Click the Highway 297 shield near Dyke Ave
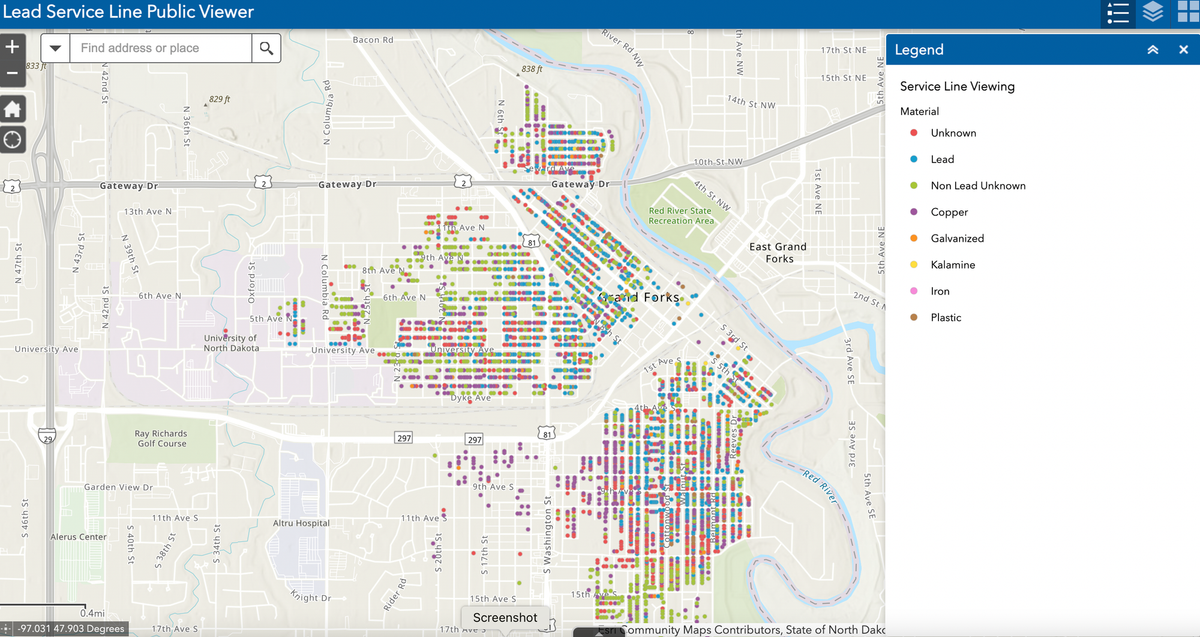Viewport: 1200px width, 637px height. (x=474, y=440)
